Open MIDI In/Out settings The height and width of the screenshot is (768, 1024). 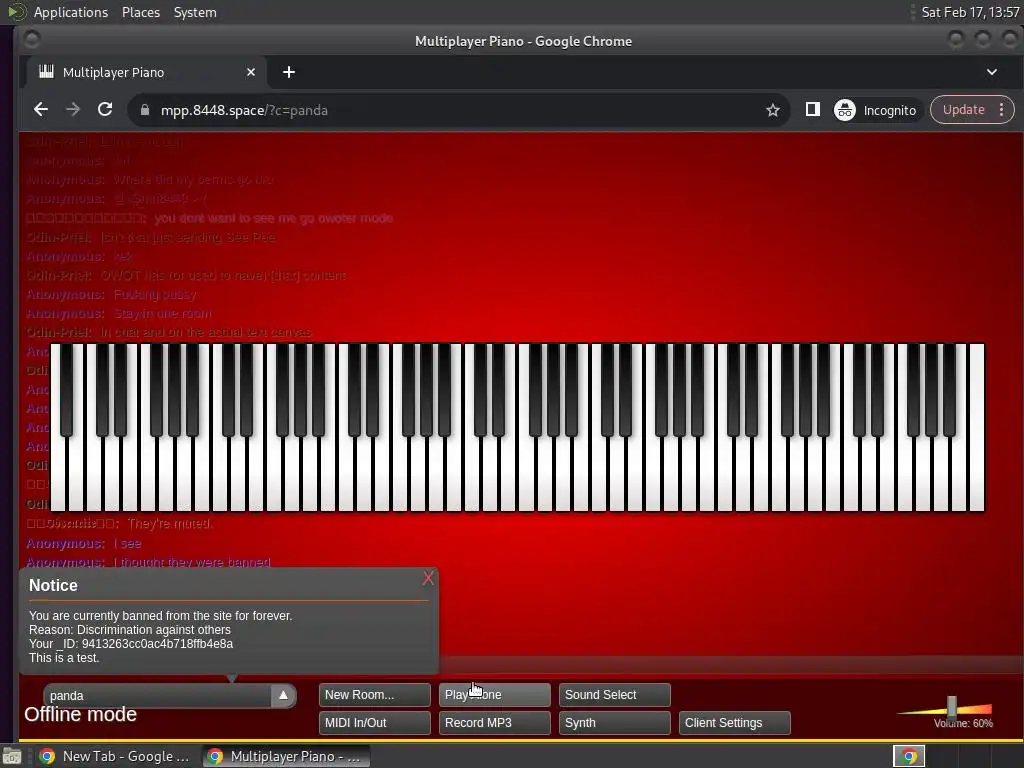(x=374, y=723)
